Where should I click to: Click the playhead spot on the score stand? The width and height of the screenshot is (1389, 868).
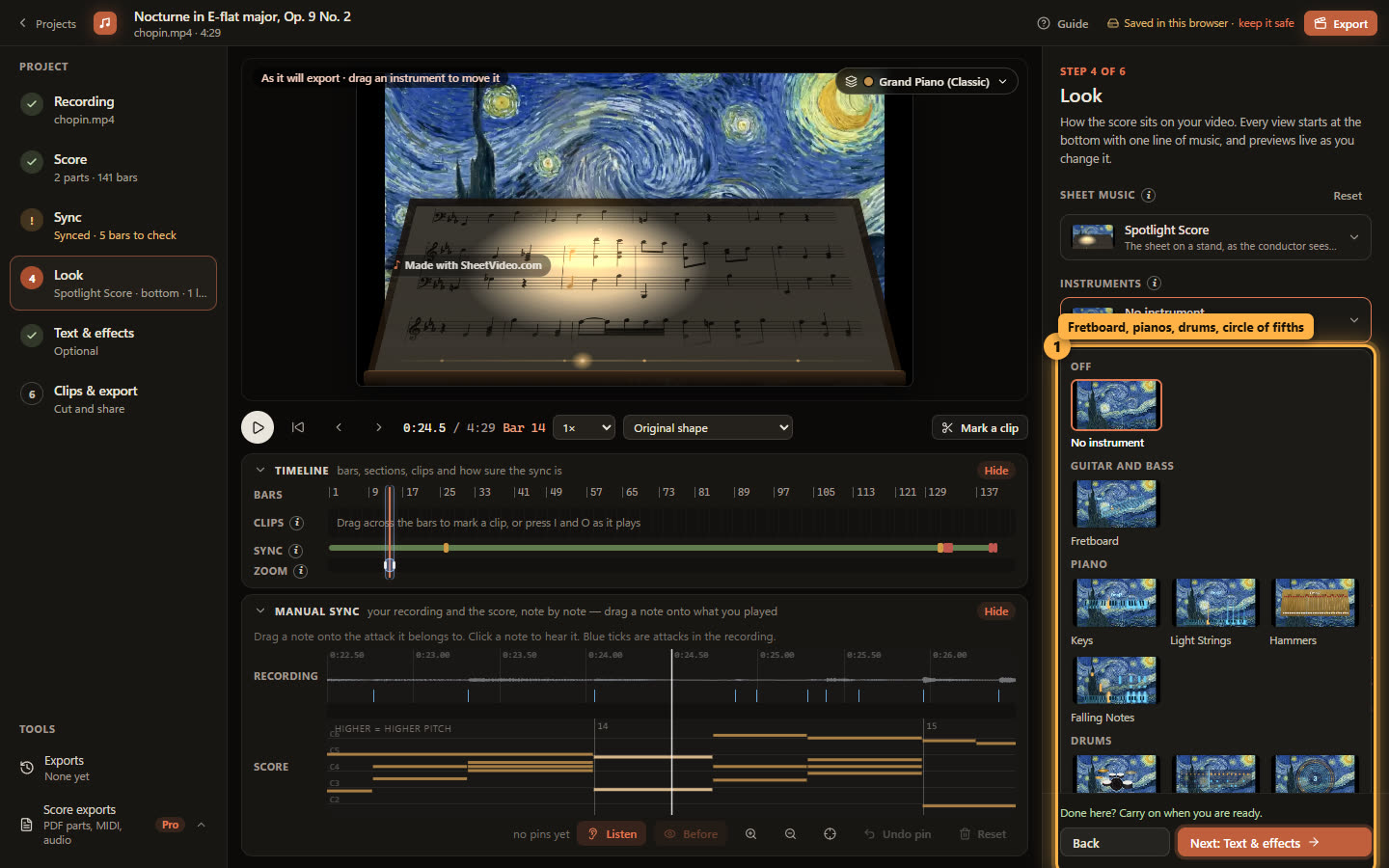(582, 361)
